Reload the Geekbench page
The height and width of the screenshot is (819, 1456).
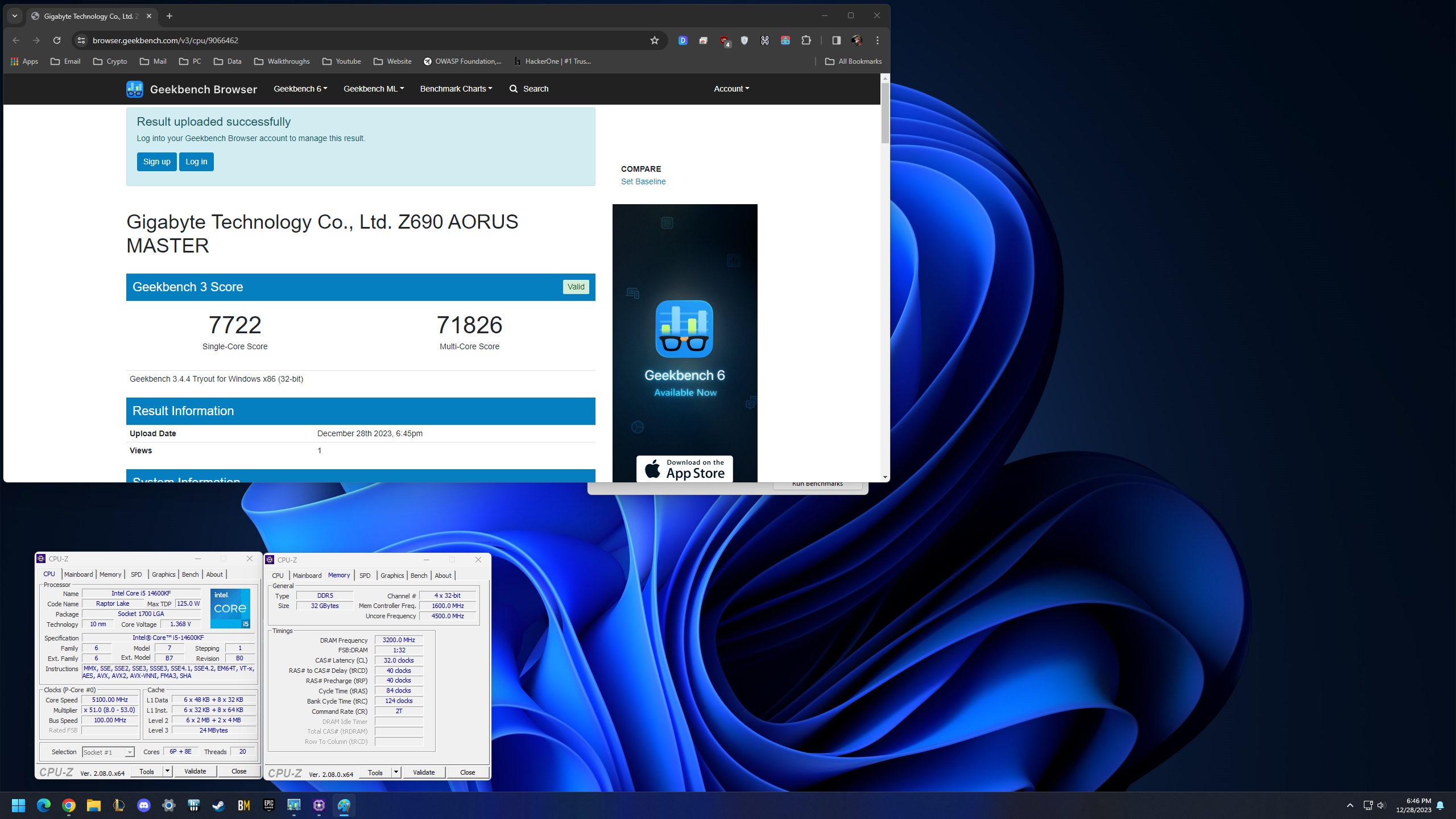[57, 40]
